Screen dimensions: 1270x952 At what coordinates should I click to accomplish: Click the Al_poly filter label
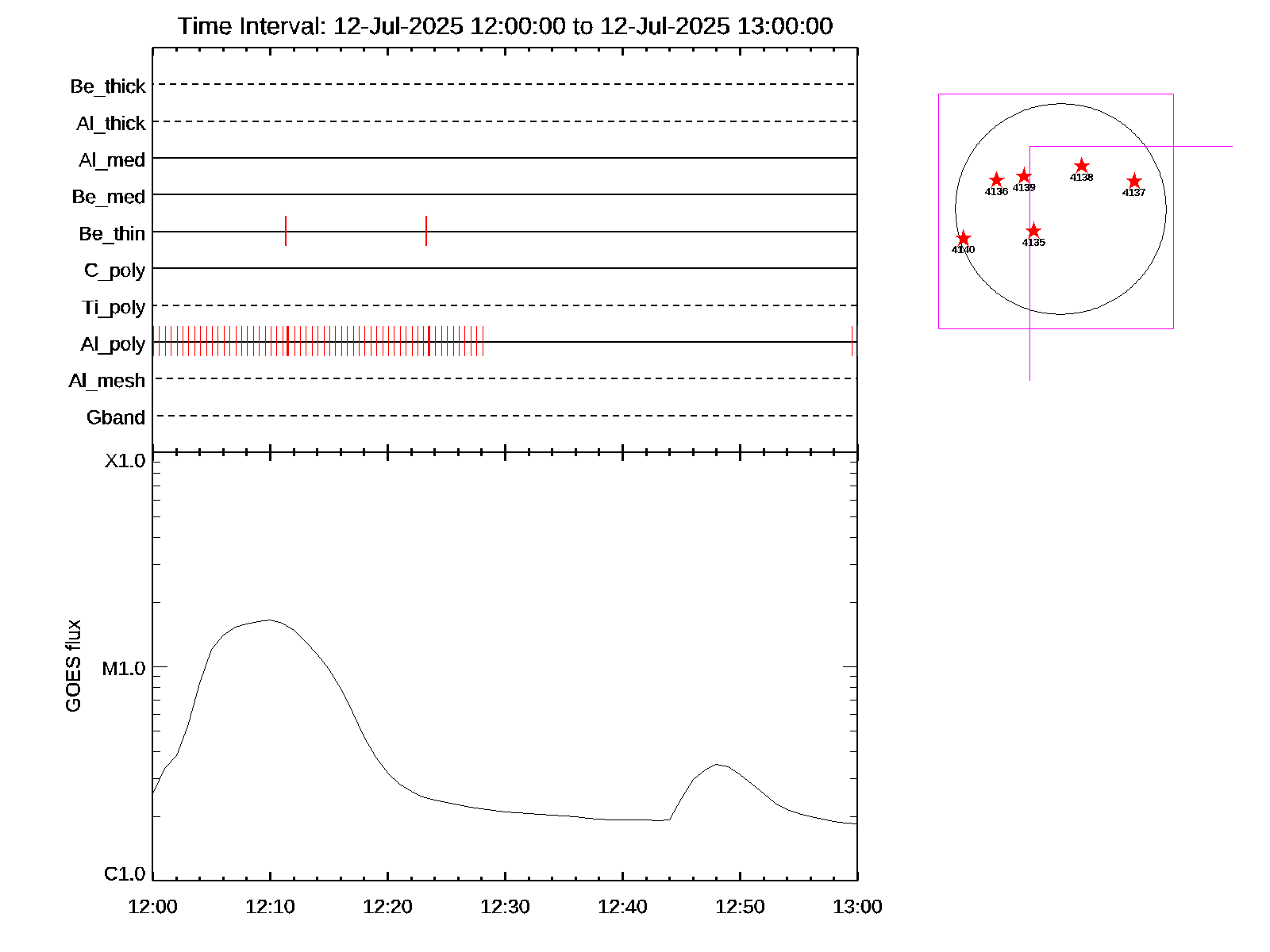[x=113, y=344]
